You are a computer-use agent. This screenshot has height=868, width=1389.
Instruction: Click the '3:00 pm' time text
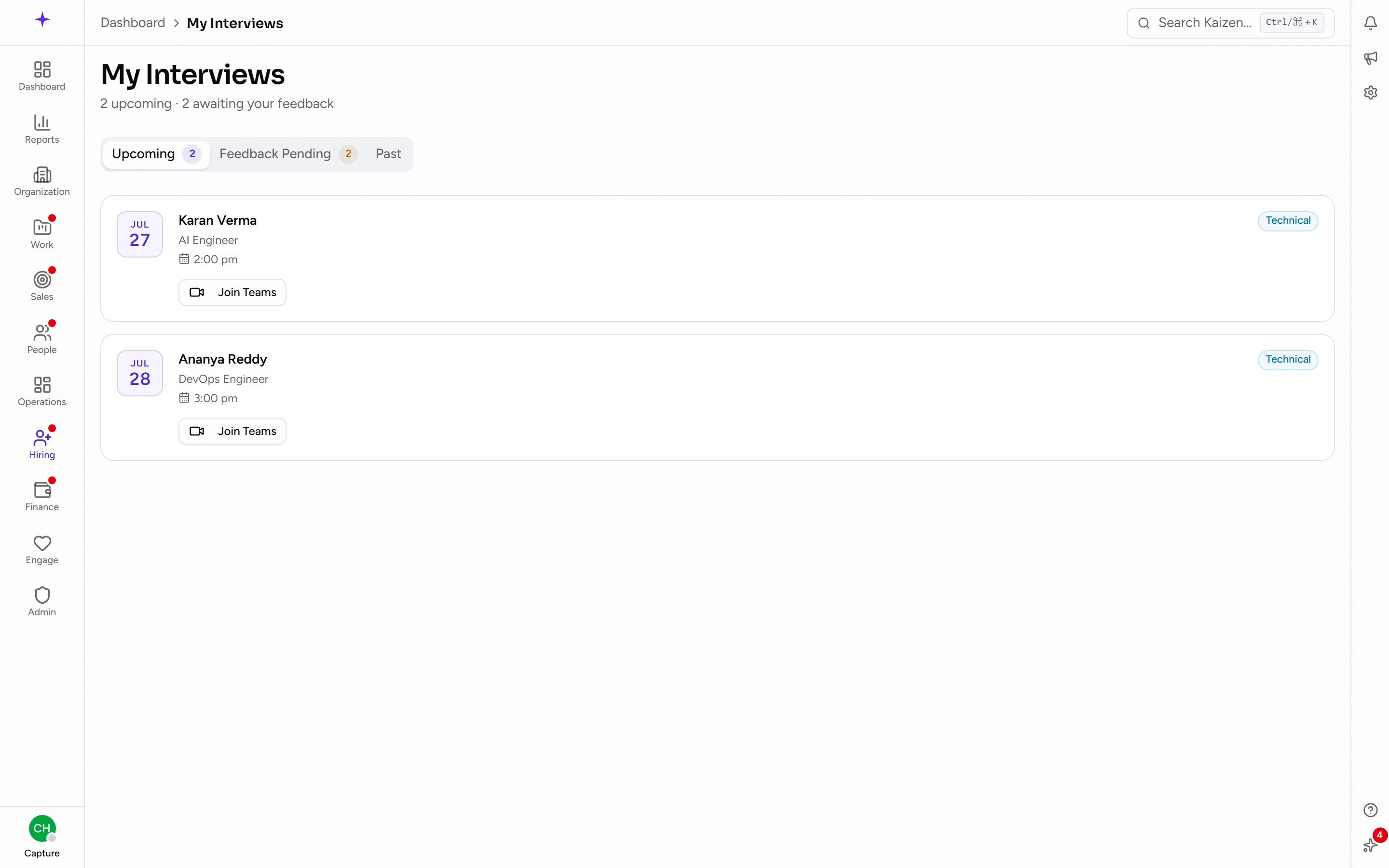(x=216, y=398)
